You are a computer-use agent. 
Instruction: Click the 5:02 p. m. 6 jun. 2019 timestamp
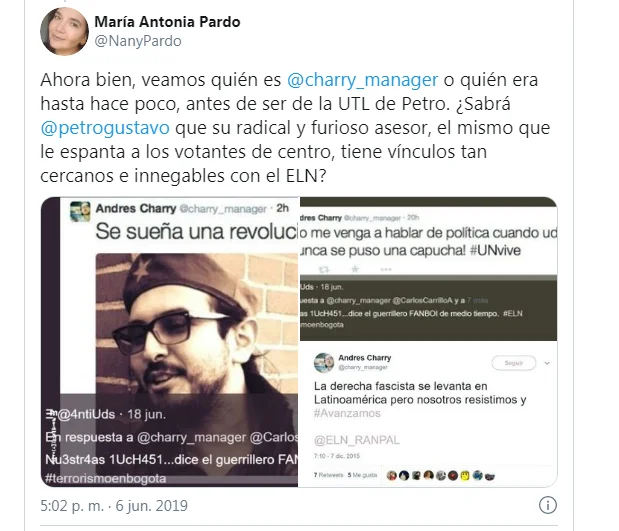(114, 506)
